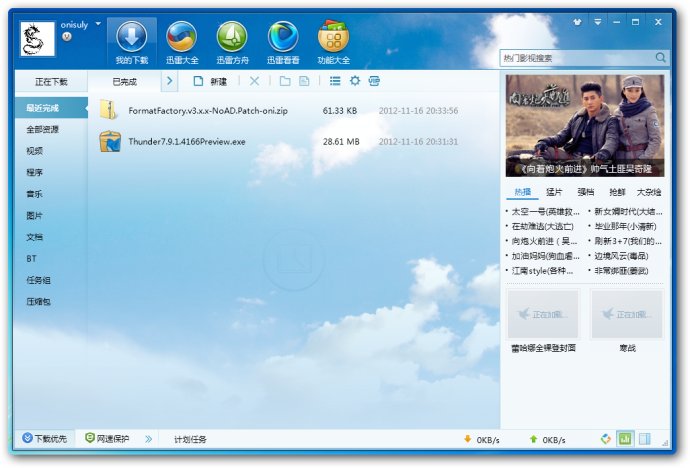Open 迅雷看看 video player icon
The image size is (690, 468).
point(283,43)
